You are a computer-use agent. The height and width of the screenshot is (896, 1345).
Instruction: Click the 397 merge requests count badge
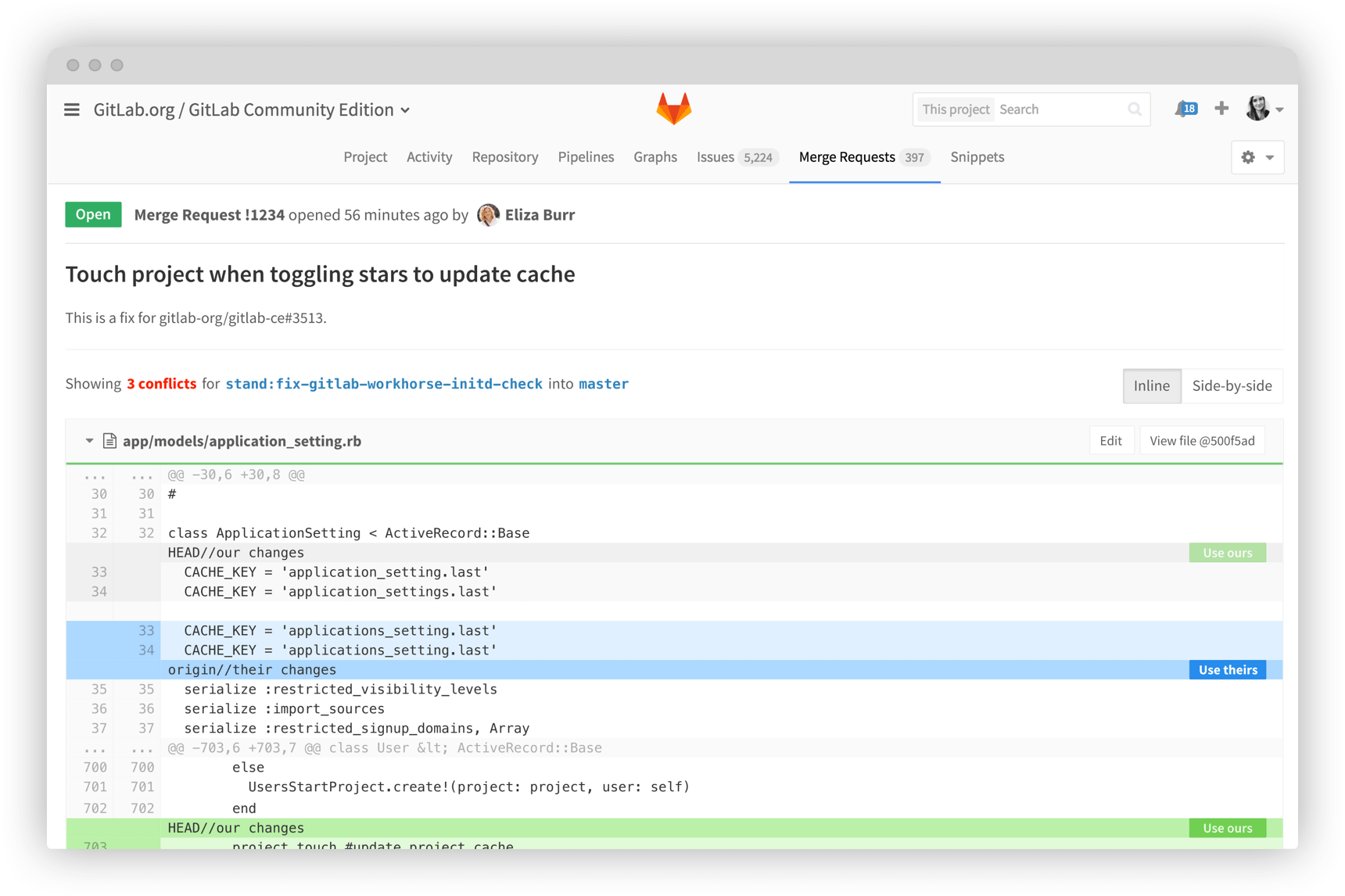click(x=914, y=158)
